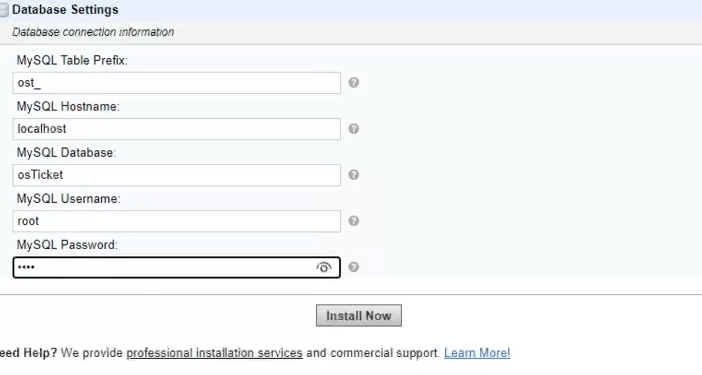Image resolution: width=702 pixels, height=375 pixels.
Task: Click the Install Now button
Action: coord(359,315)
